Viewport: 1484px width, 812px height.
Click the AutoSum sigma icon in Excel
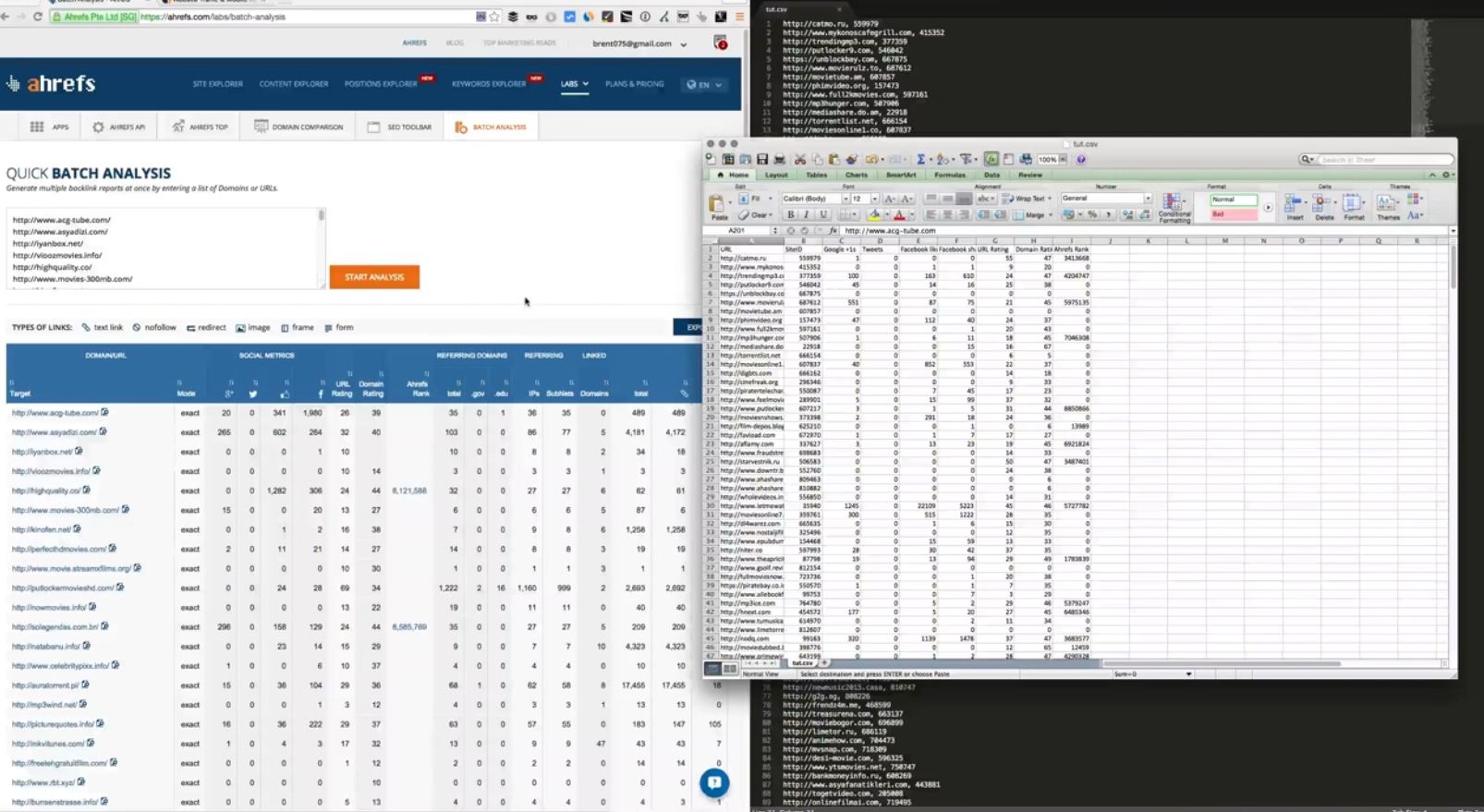coord(920,160)
